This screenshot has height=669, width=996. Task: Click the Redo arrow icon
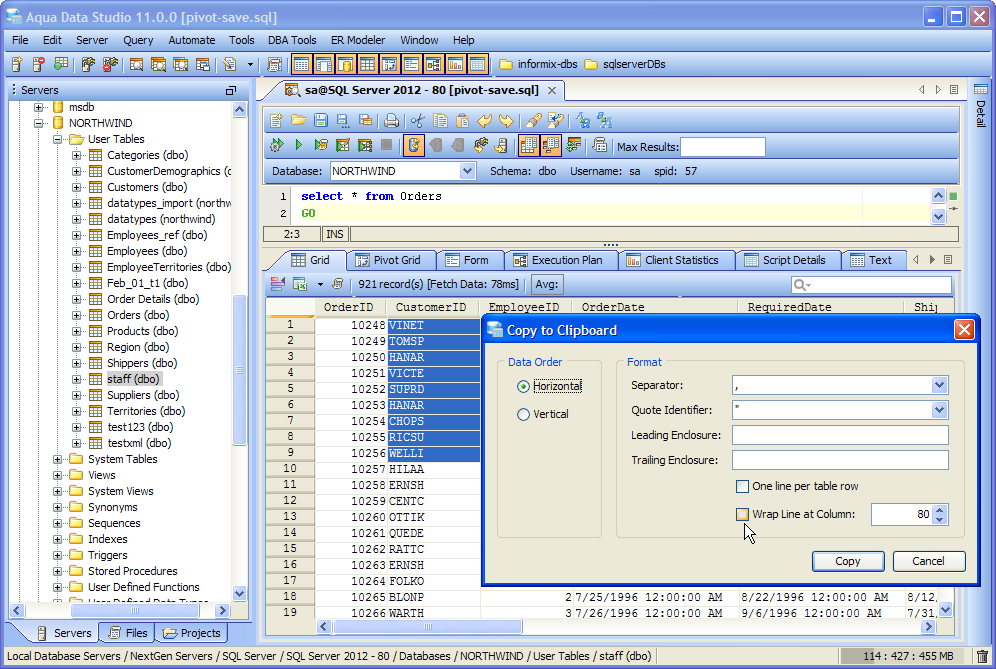[x=506, y=121]
